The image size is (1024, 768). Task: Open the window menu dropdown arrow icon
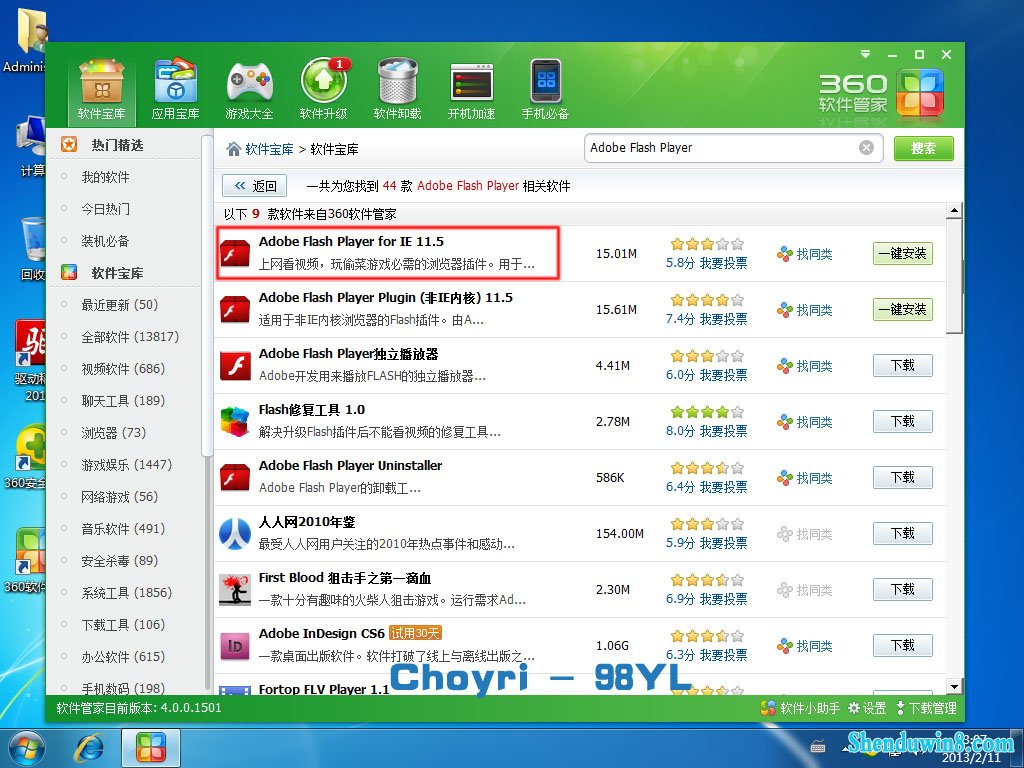click(865, 54)
